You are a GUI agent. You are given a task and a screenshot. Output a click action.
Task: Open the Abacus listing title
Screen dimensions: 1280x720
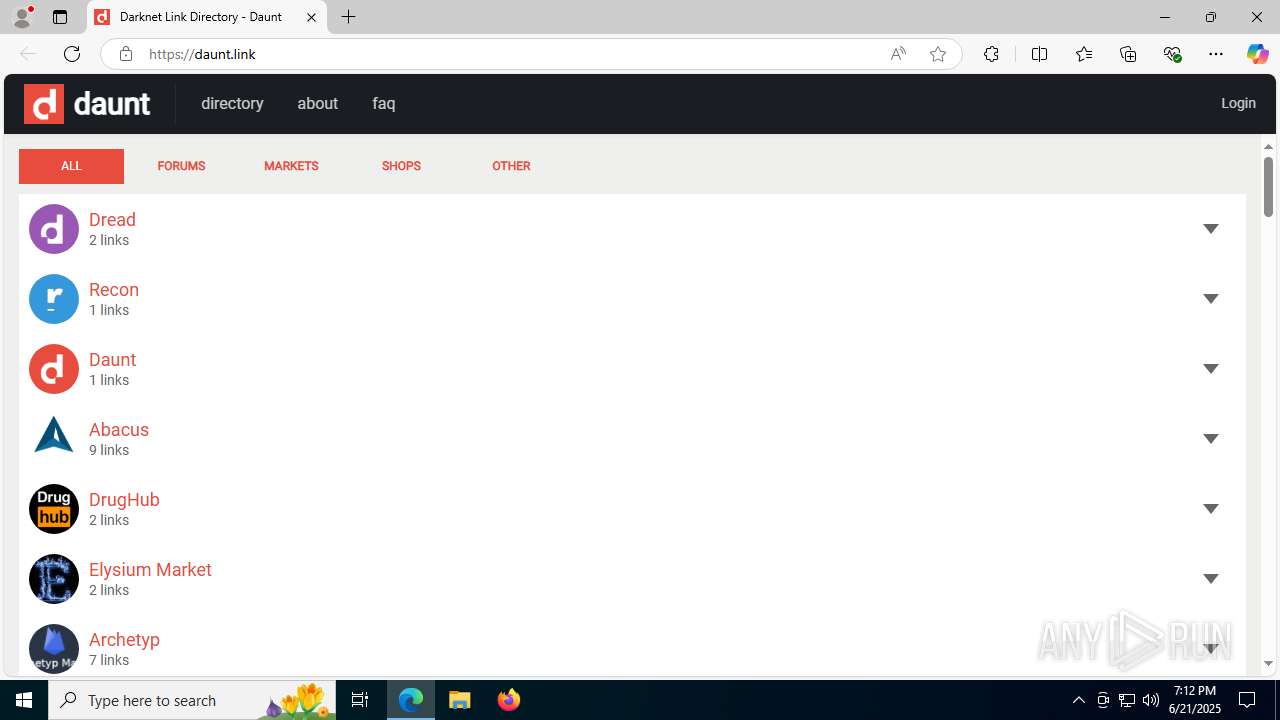point(119,430)
